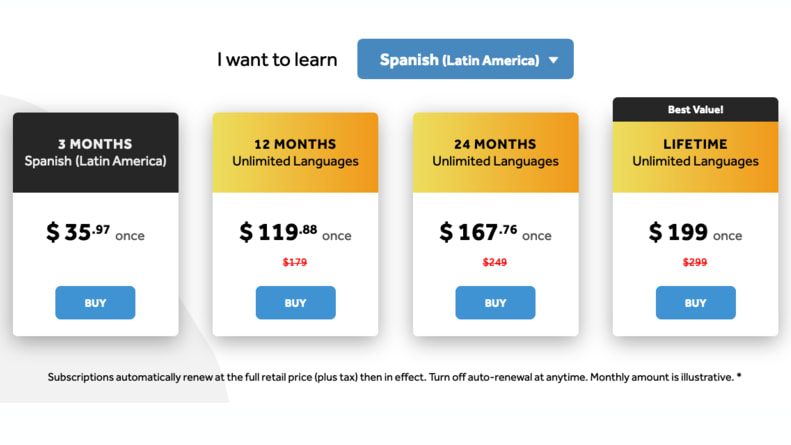Select the 24 MONTHS plan header
This screenshot has height=445, width=791.
coord(495,152)
